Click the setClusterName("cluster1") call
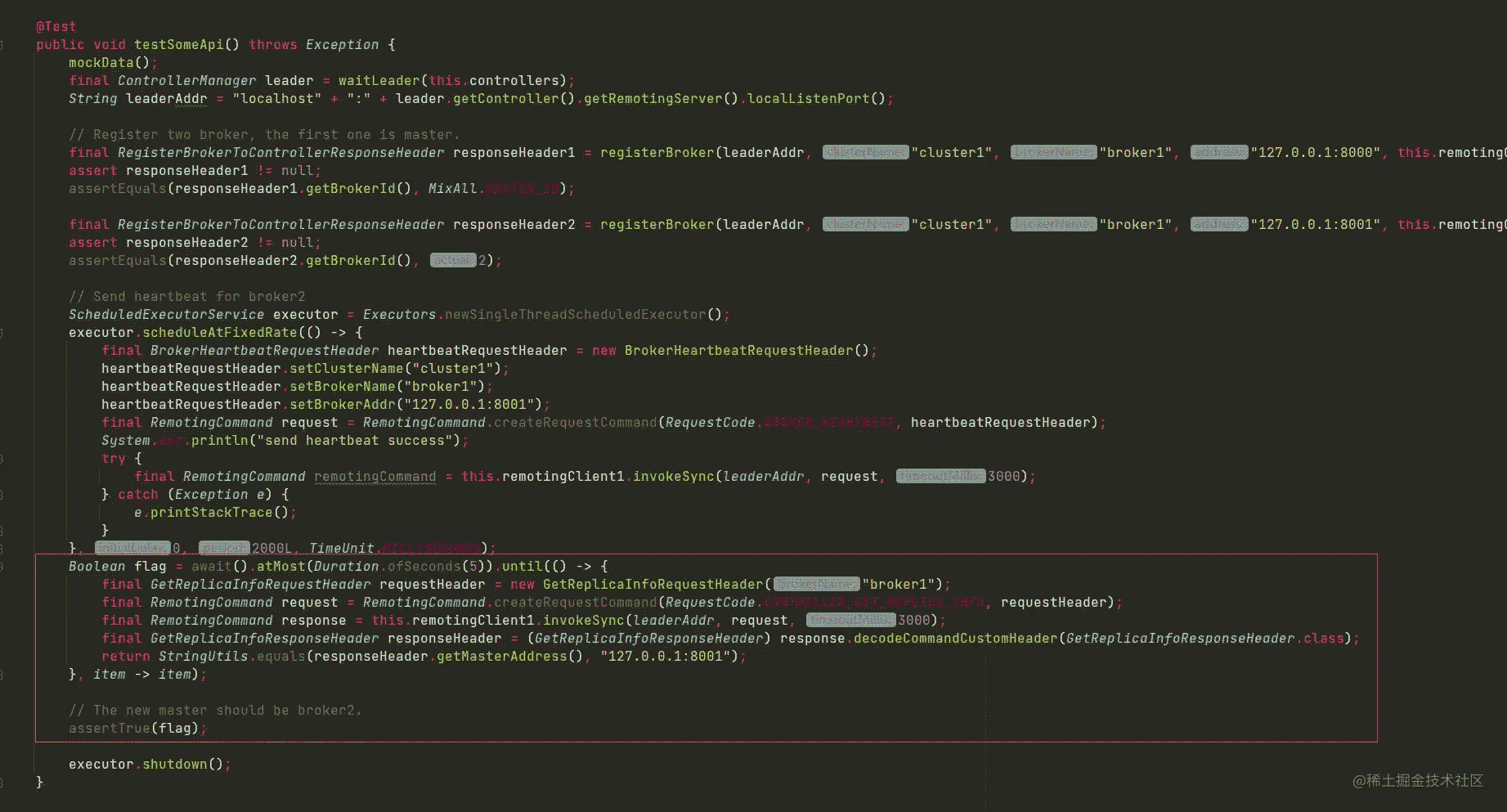1507x812 pixels. click(x=395, y=369)
